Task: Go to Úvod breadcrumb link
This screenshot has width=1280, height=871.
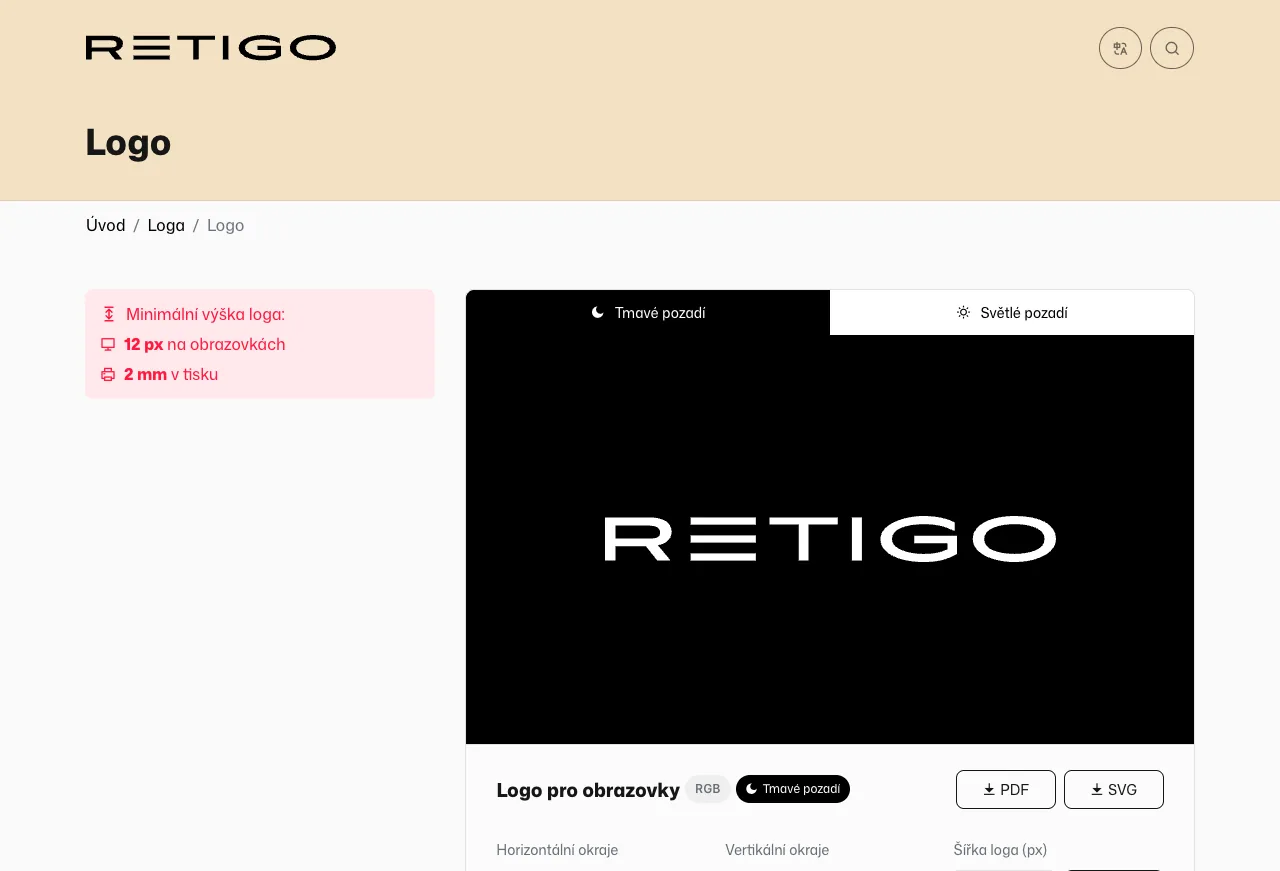Action: pyautogui.click(x=106, y=225)
